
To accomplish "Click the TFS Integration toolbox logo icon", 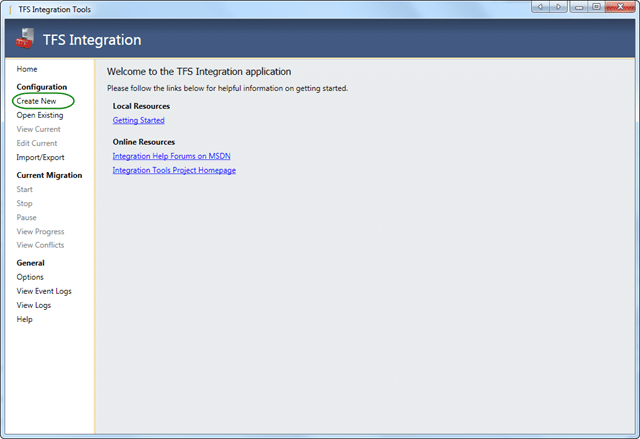I will pyautogui.click(x=25, y=38).
